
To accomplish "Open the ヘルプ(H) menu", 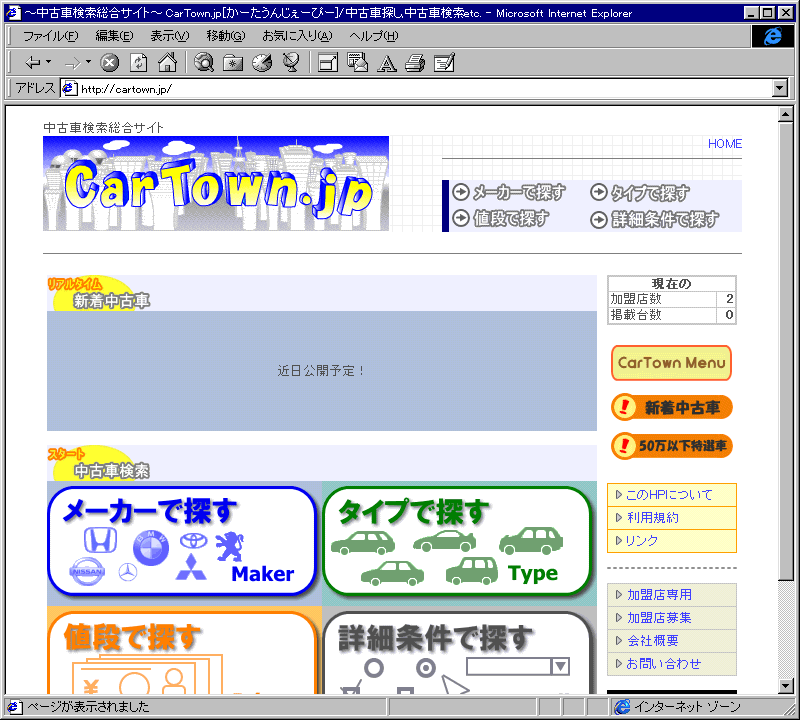I will [373, 36].
